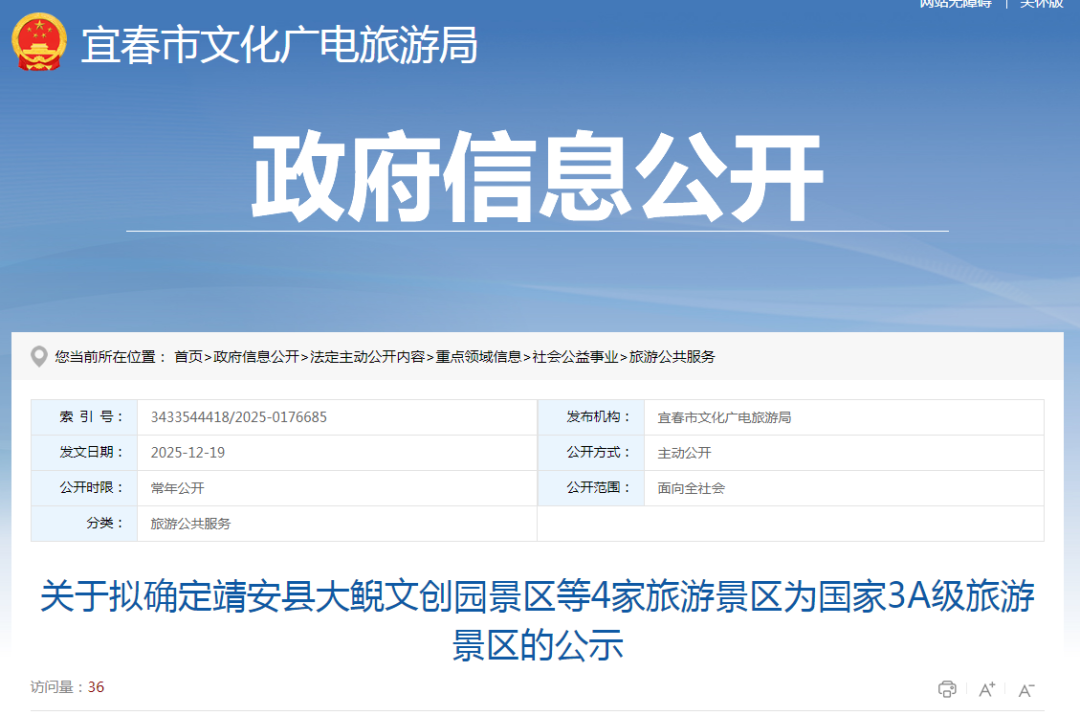Open the 网站无障碍 accessibility link

[x=954, y=5]
